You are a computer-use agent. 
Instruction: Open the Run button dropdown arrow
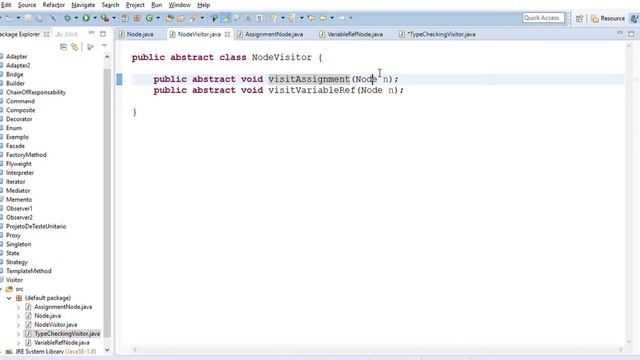point(95,18)
